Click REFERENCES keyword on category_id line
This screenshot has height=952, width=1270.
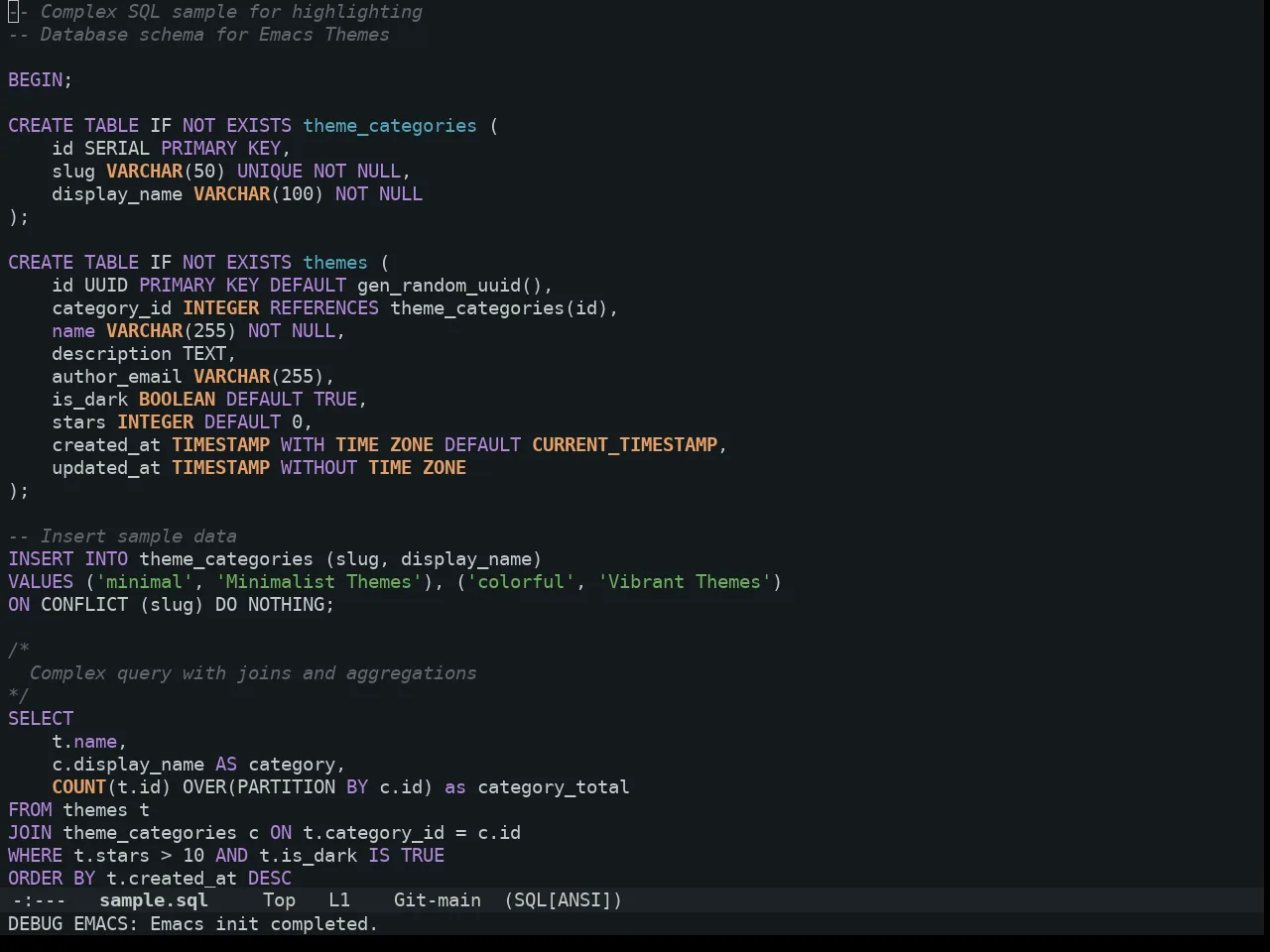pyautogui.click(x=324, y=308)
